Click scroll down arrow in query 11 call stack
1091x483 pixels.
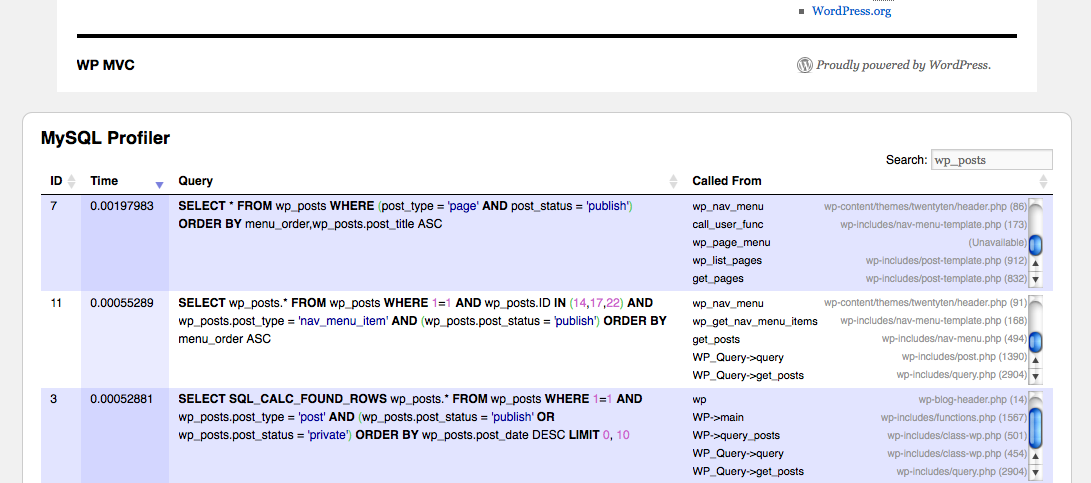(1035, 376)
